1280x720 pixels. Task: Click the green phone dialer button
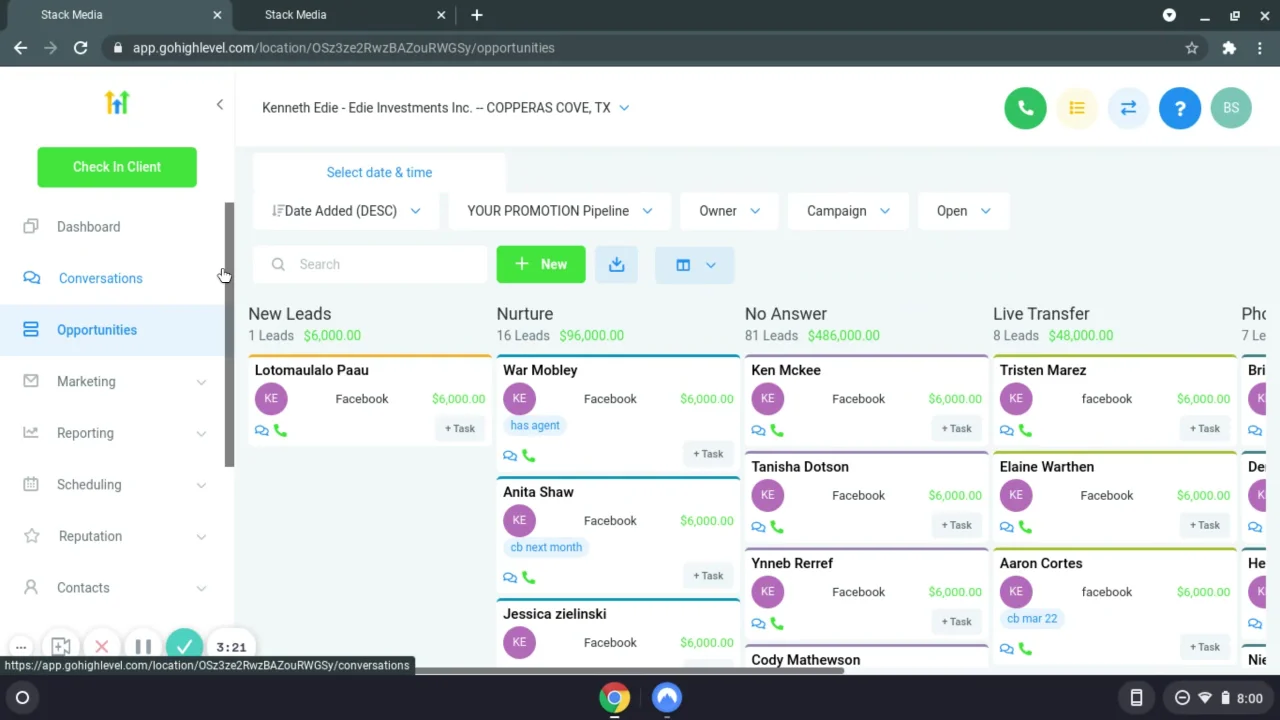tap(1025, 108)
